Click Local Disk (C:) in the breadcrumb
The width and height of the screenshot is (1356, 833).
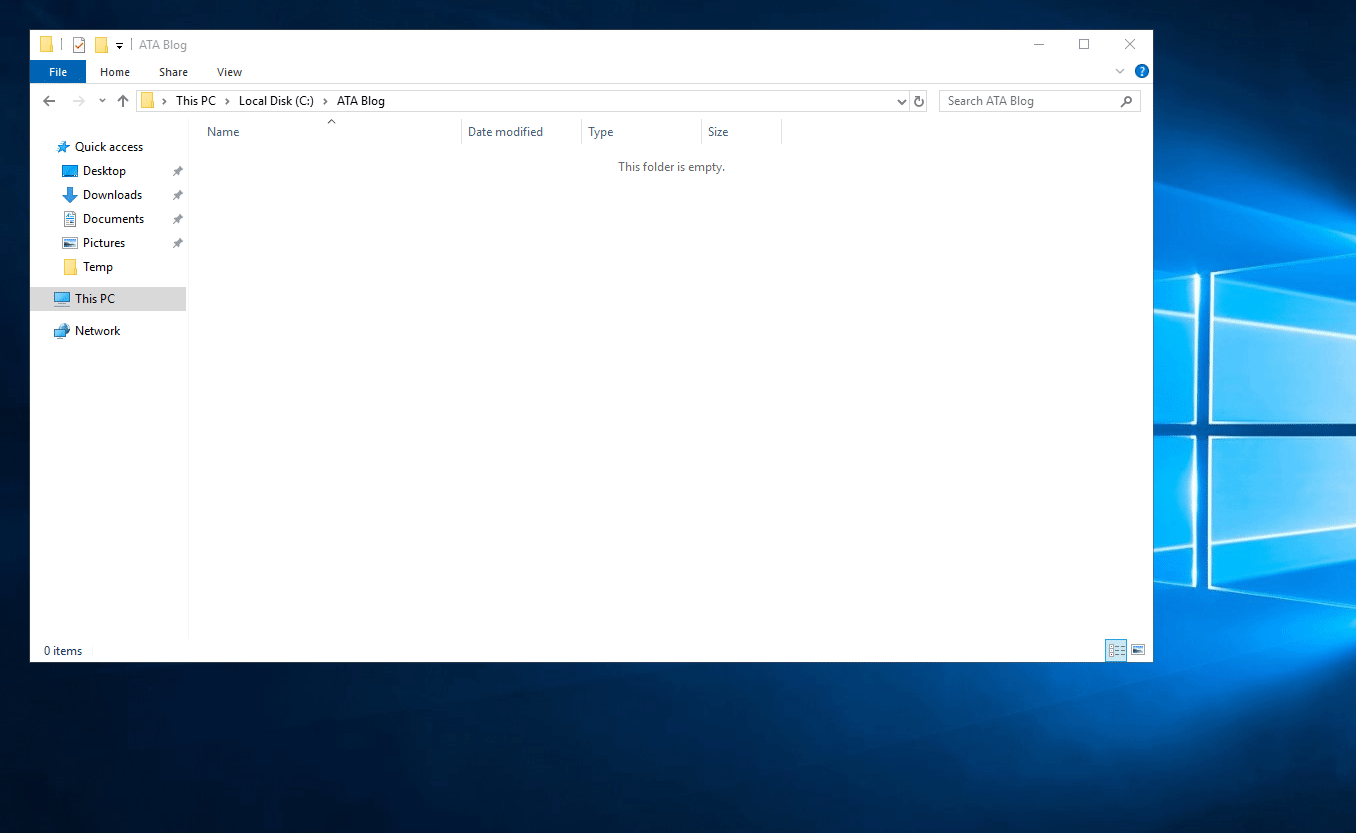point(276,100)
